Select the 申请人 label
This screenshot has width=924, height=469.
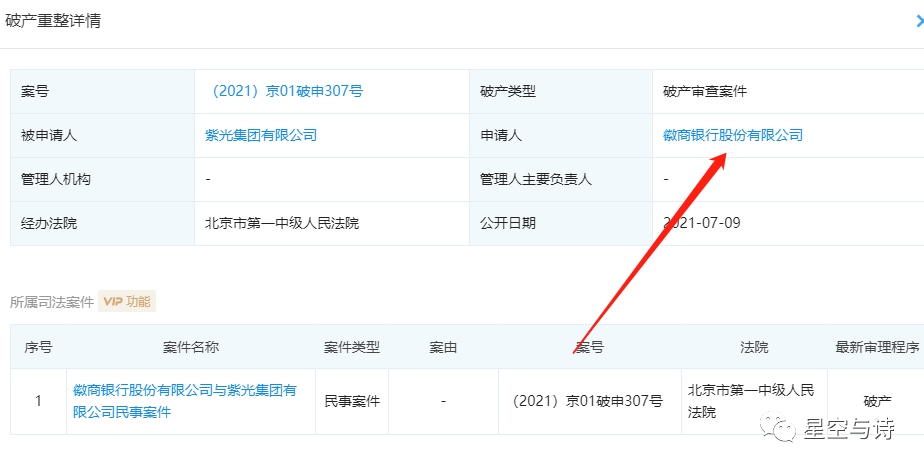click(501, 135)
